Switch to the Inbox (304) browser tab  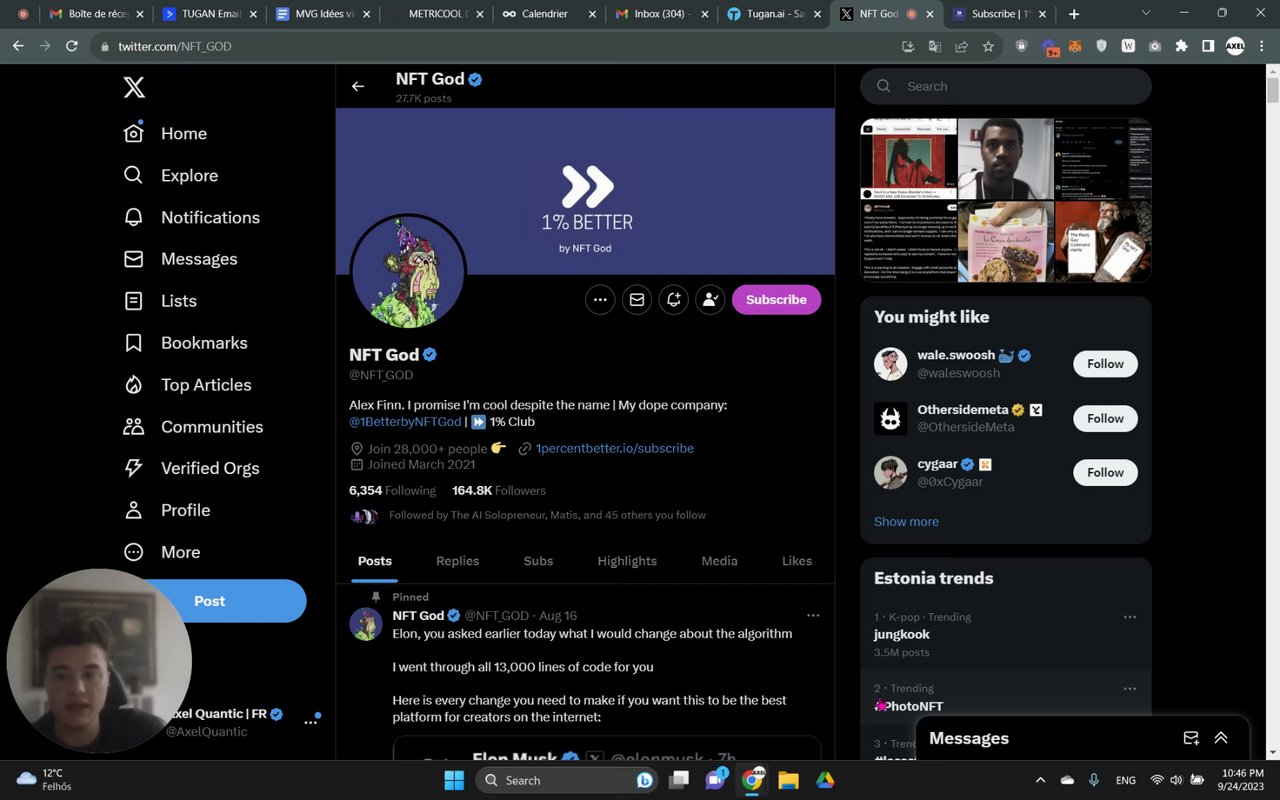(660, 14)
